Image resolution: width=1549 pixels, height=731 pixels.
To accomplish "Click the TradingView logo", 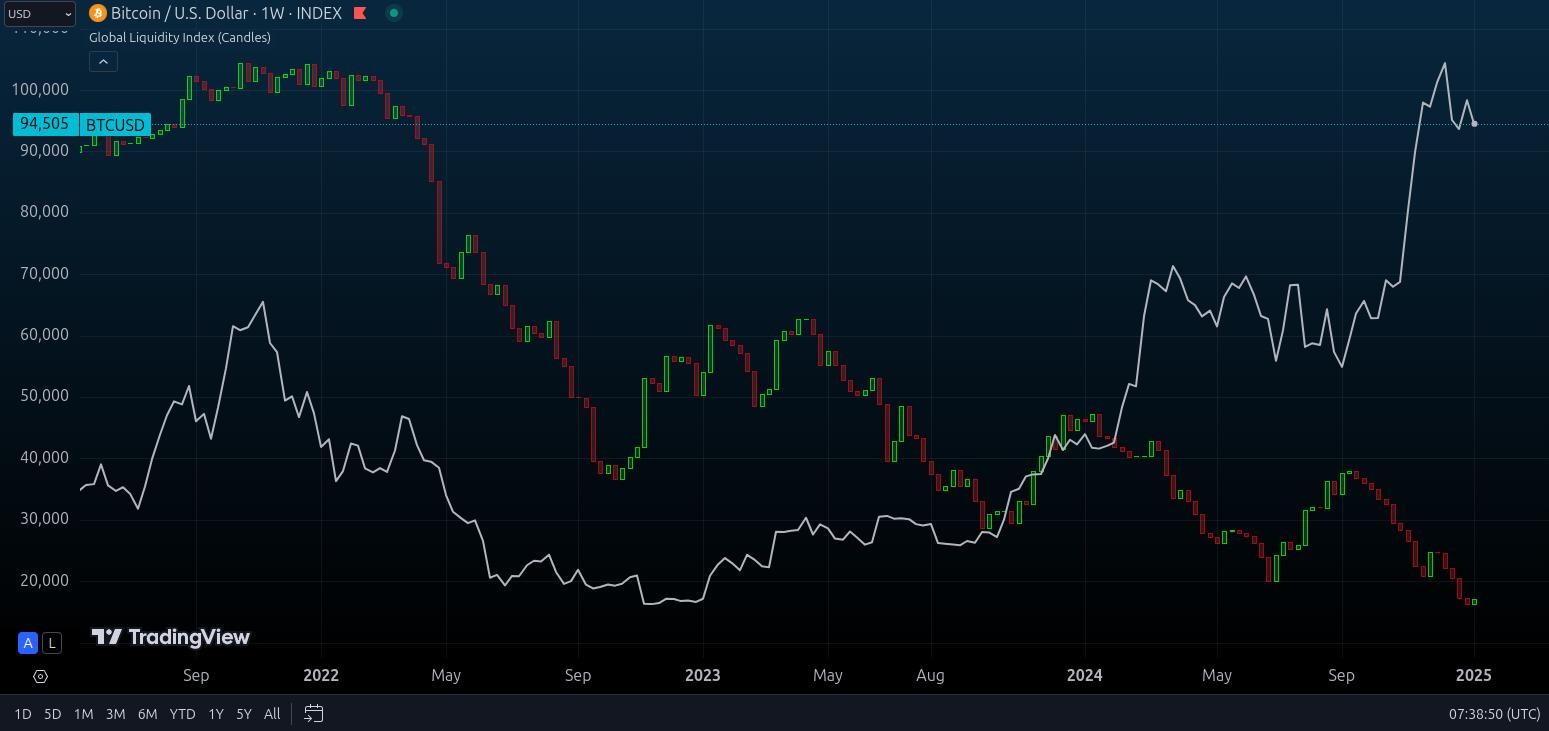I will [x=170, y=637].
